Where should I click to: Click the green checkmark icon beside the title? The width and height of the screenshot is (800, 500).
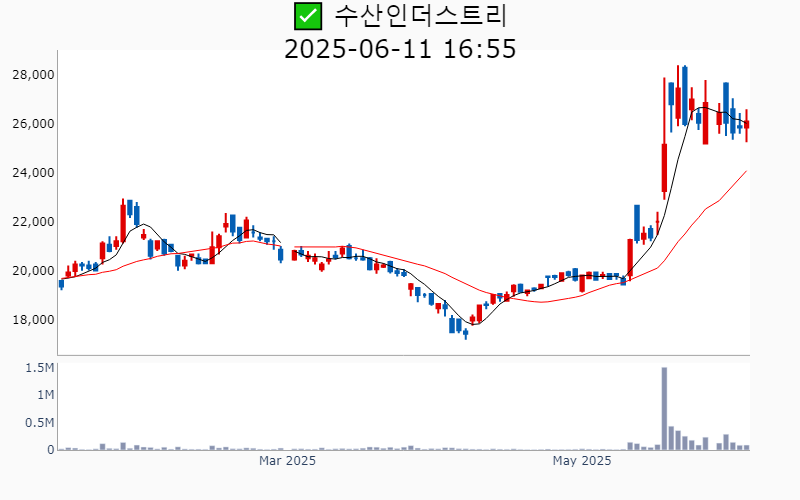(x=308, y=16)
